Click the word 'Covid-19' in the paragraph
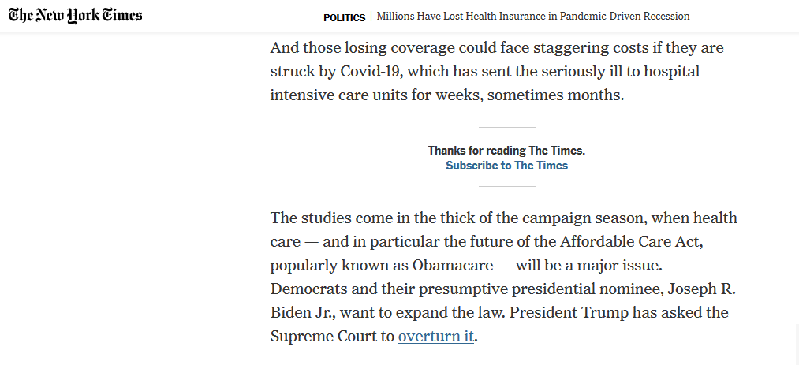The image size is (799, 365). (x=365, y=71)
